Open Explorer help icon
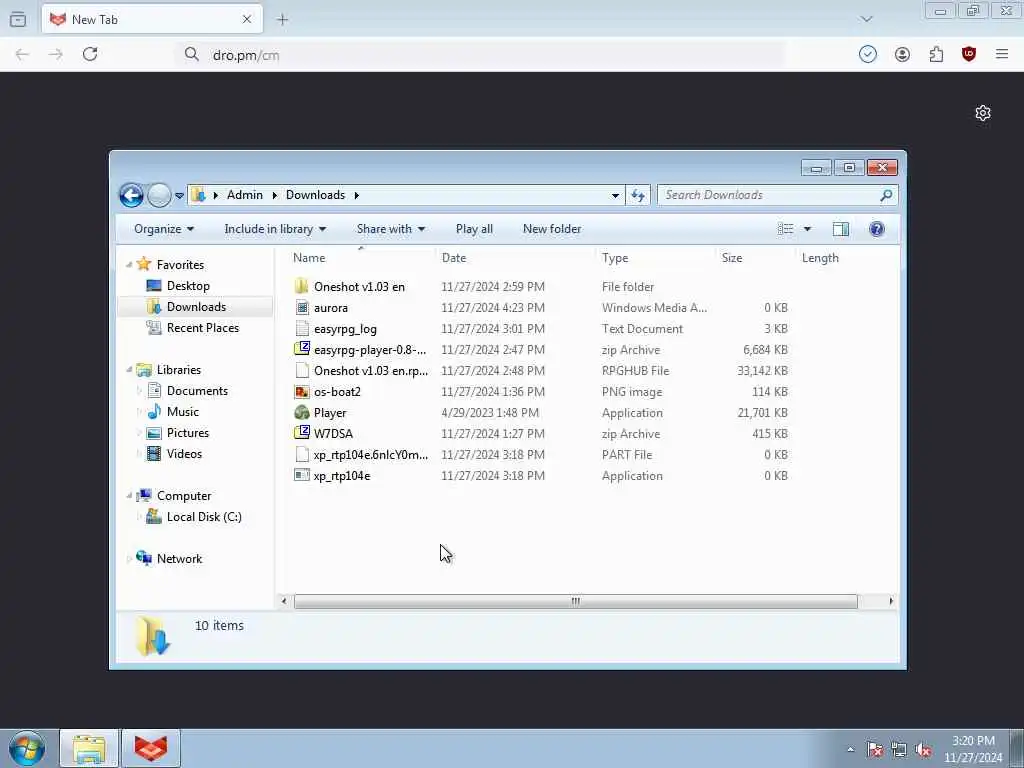Screen dimensions: 1024x768 [876, 229]
